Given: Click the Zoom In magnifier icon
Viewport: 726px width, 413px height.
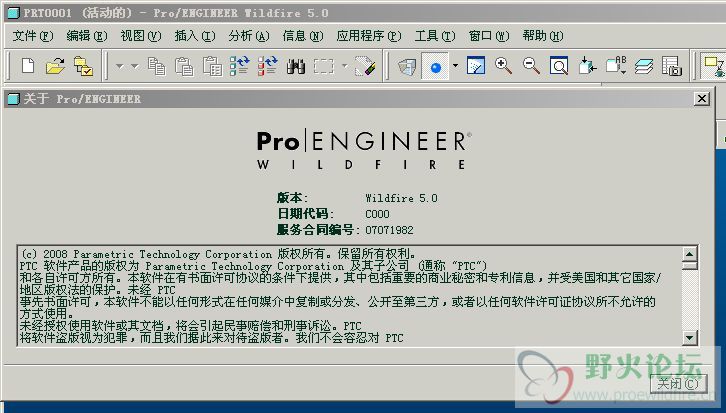Looking at the screenshot, I should tap(503, 66).
